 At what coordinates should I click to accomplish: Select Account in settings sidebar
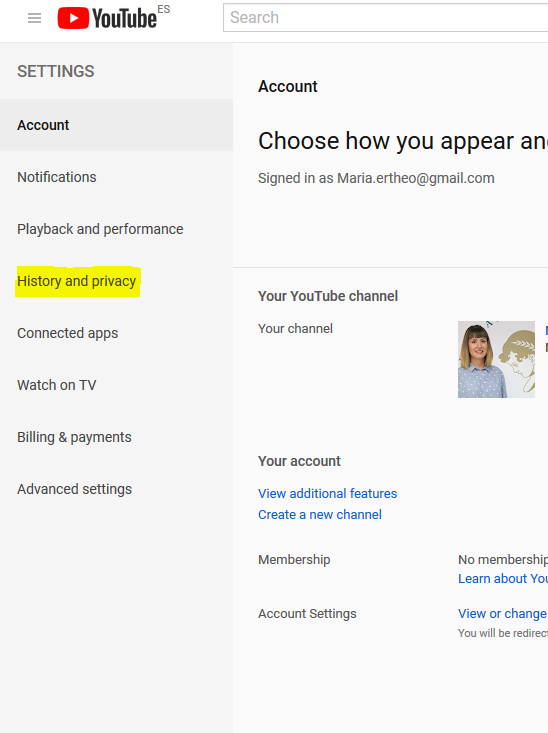(x=116, y=125)
